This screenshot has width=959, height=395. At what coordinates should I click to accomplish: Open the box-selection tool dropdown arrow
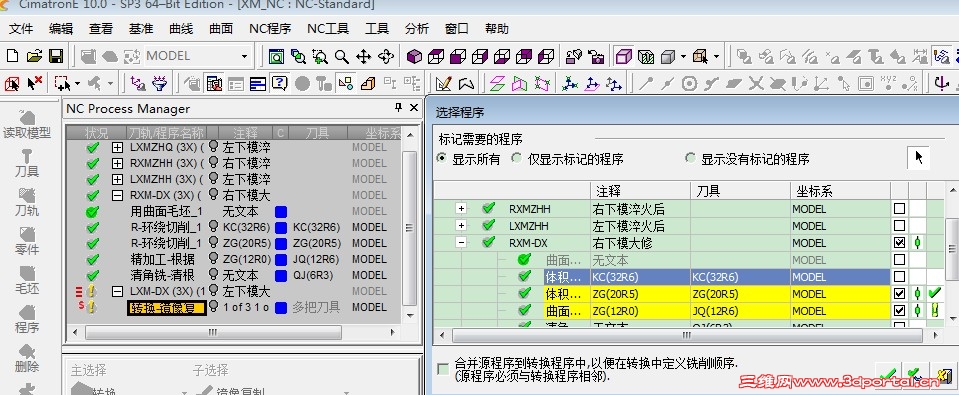tap(76, 83)
